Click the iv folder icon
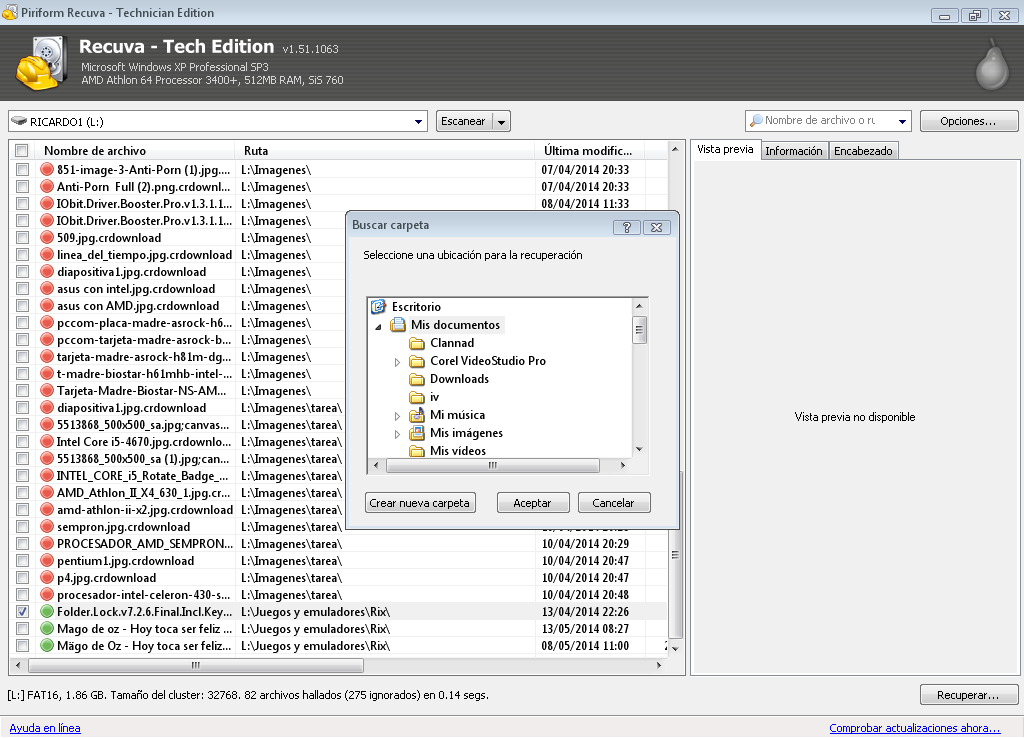 [417, 397]
